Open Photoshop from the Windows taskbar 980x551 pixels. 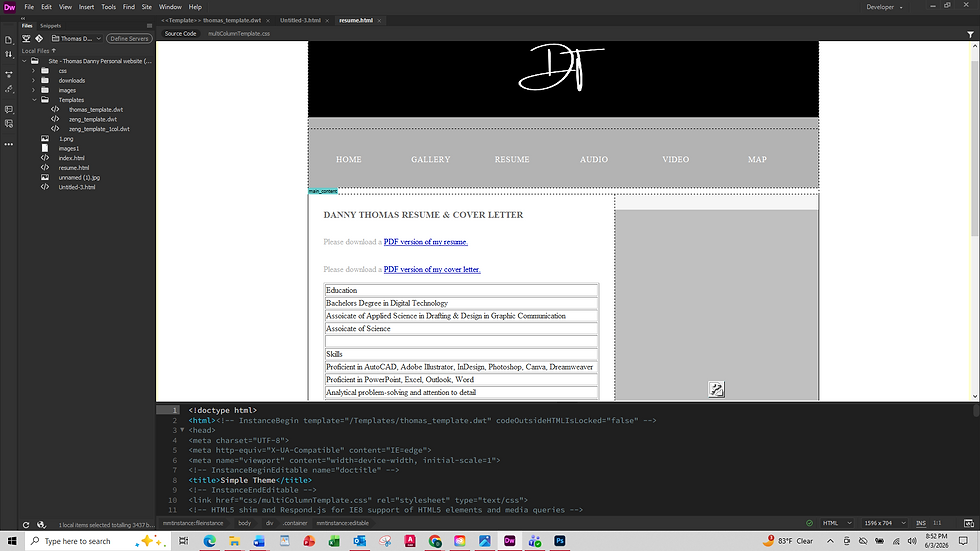tap(560, 541)
